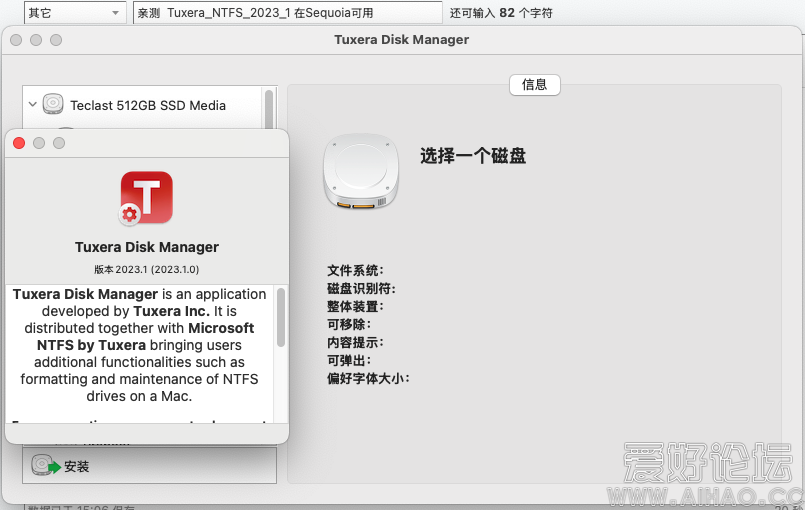Click the 整体装置 label
This screenshot has height=510, width=805.
click(x=355, y=307)
